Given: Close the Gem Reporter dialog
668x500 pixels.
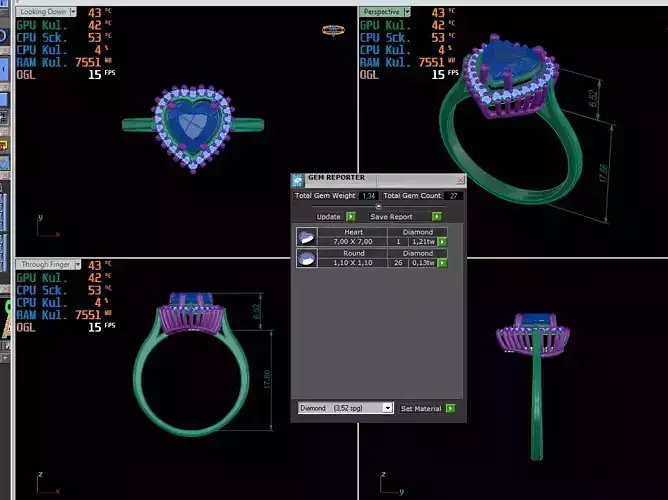Looking at the screenshot, I should 460,180.
